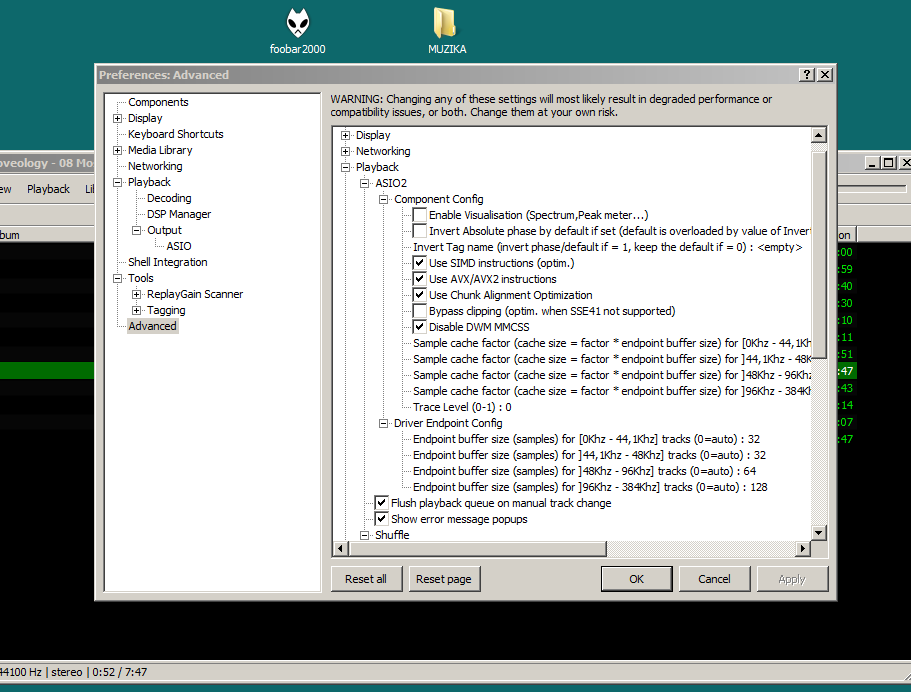Collapse Component Config node
Screen dimensions: 911x692
[x=383, y=199]
